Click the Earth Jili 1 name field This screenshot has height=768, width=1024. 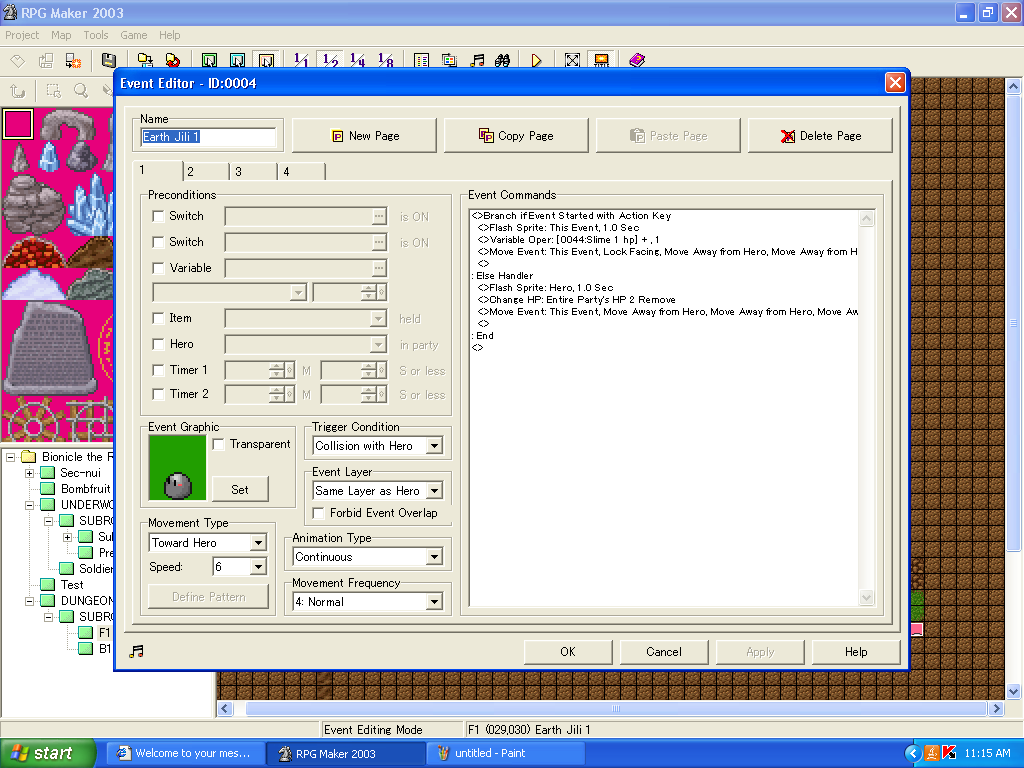point(208,137)
